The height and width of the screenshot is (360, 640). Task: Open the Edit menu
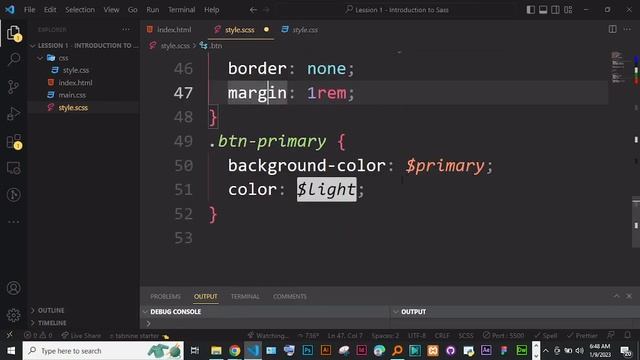50,10
